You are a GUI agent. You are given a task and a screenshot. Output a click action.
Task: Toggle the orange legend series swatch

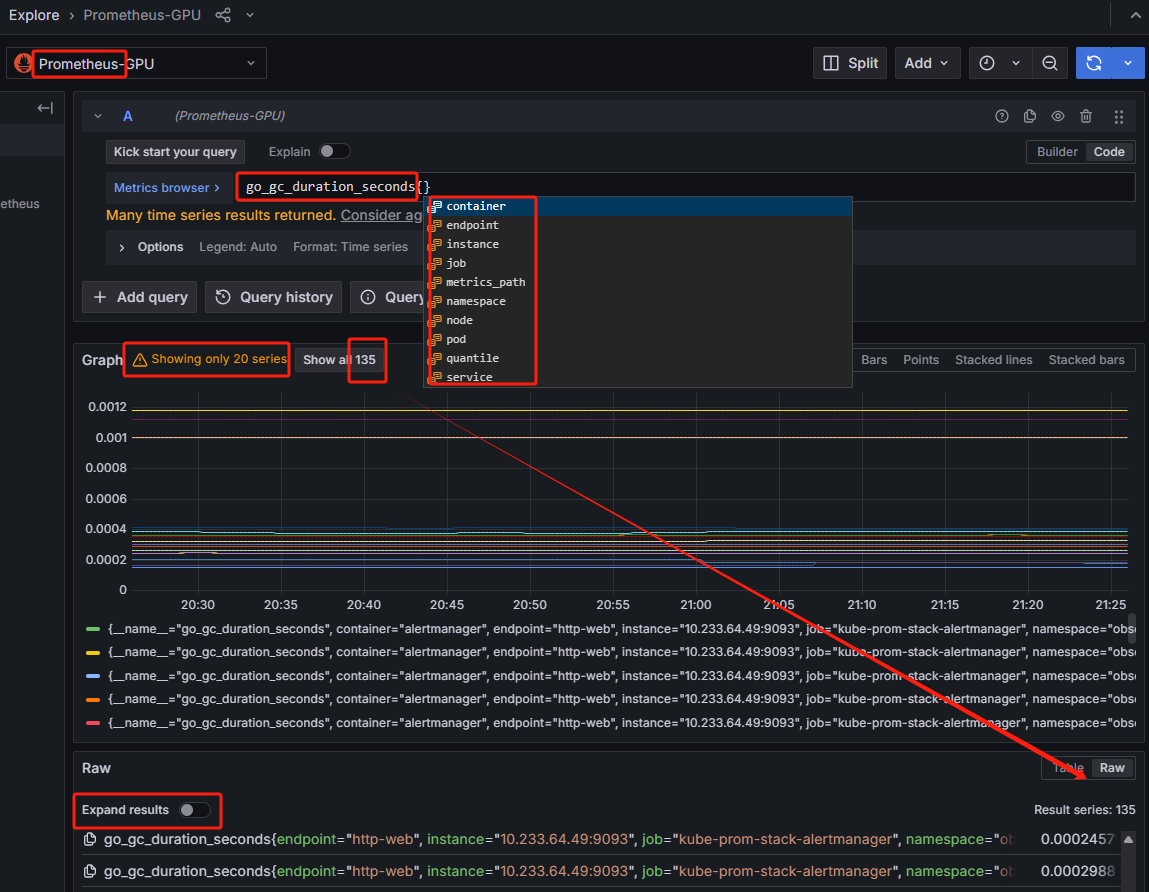(x=92, y=699)
